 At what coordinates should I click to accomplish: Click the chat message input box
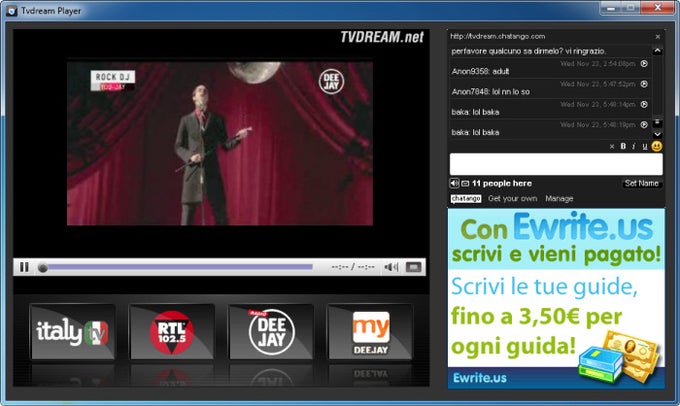[x=556, y=164]
